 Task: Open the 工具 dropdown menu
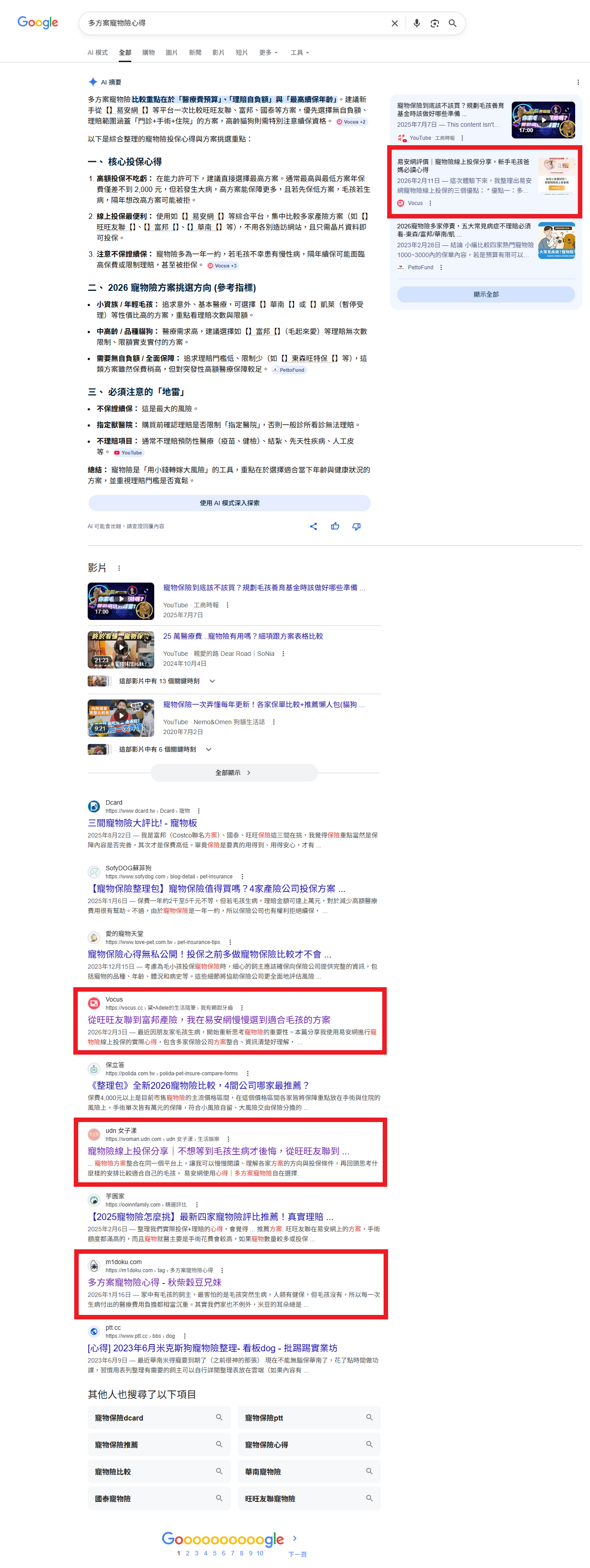click(299, 53)
